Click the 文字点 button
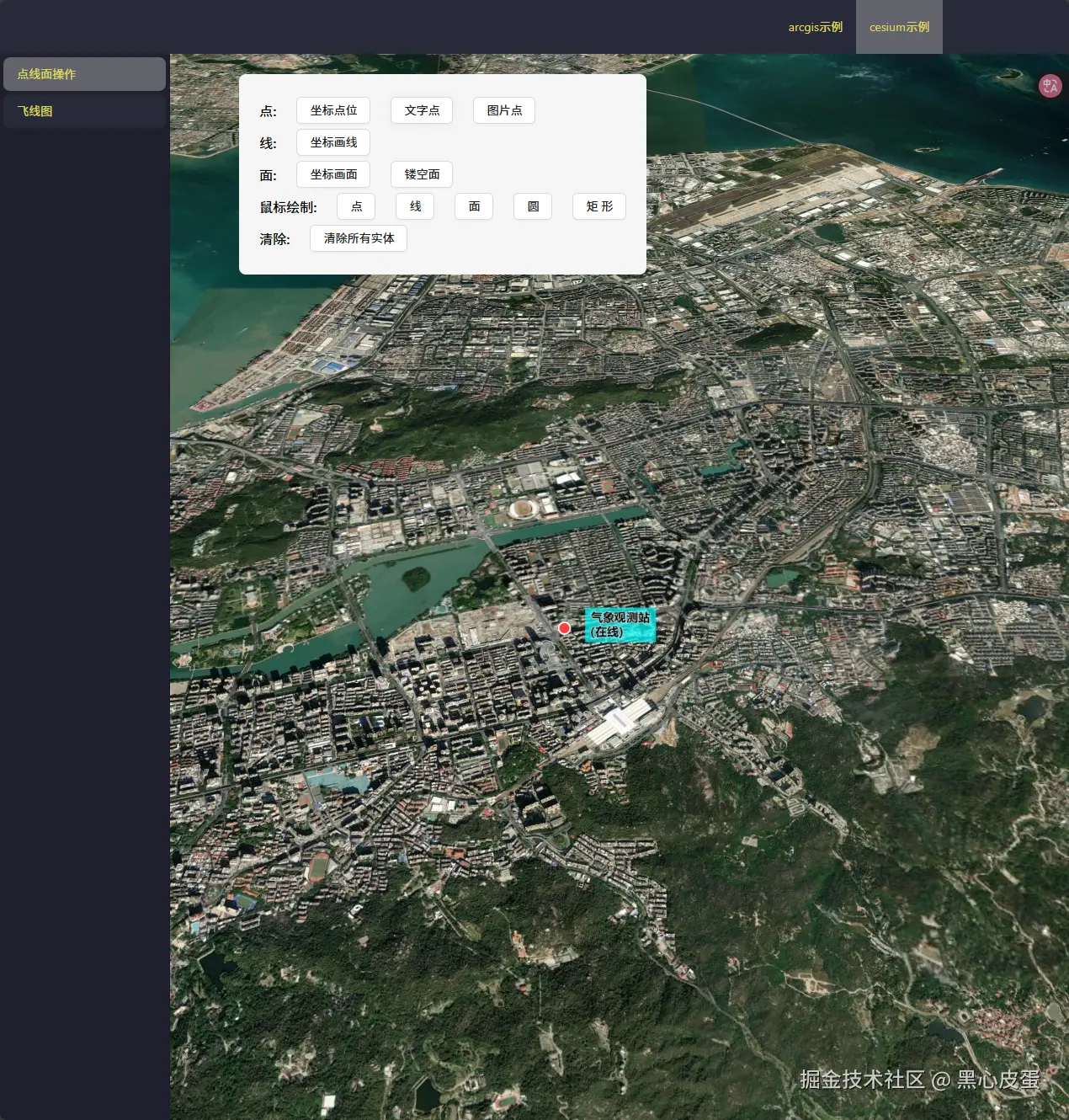This screenshot has height=1120, width=1069. coord(422,110)
